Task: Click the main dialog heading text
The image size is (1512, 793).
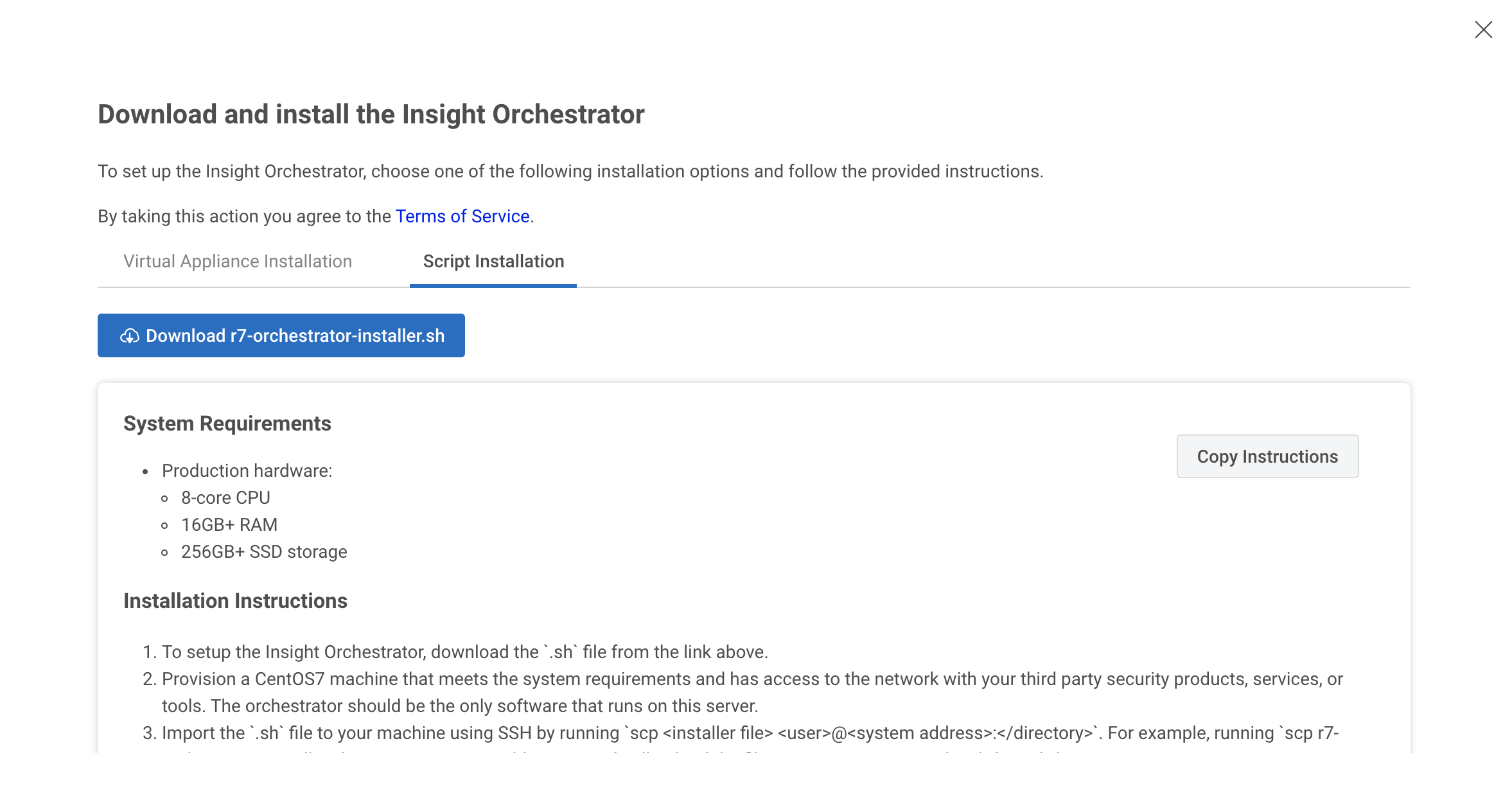Action: tap(371, 114)
